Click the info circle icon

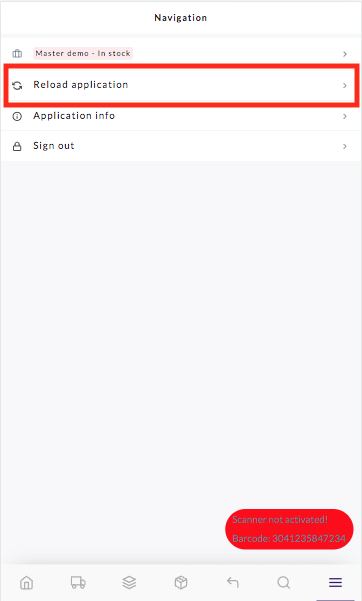coord(17,116)
